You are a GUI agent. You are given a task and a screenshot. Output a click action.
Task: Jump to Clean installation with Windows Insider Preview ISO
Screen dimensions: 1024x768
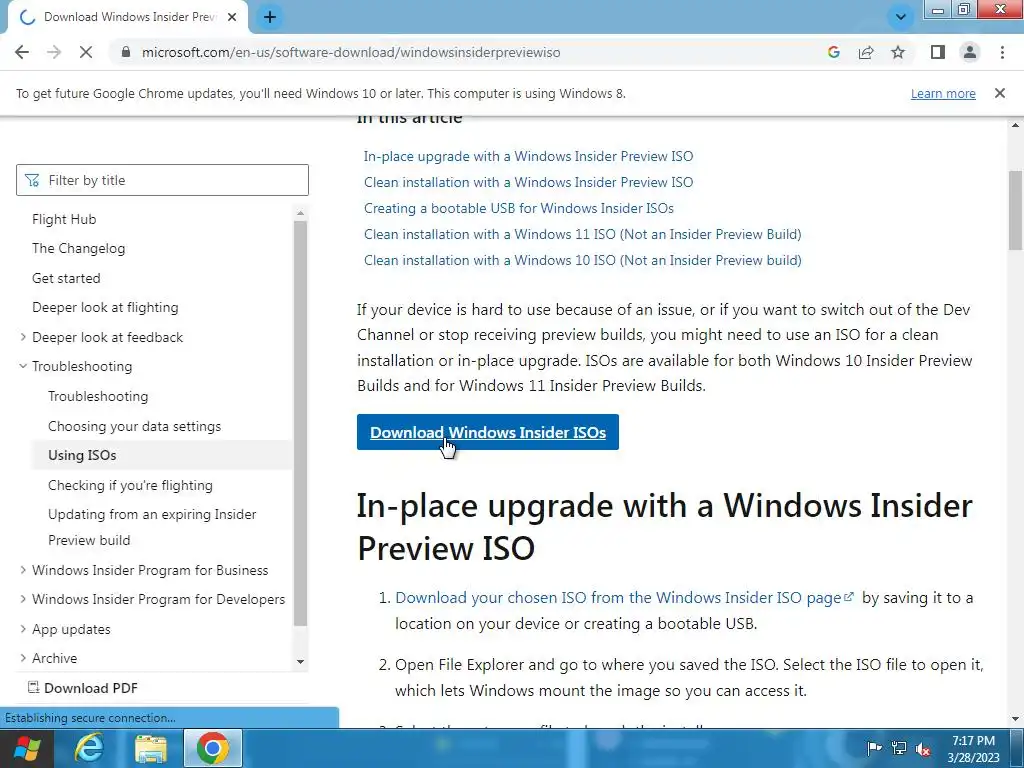click(528, 182)
